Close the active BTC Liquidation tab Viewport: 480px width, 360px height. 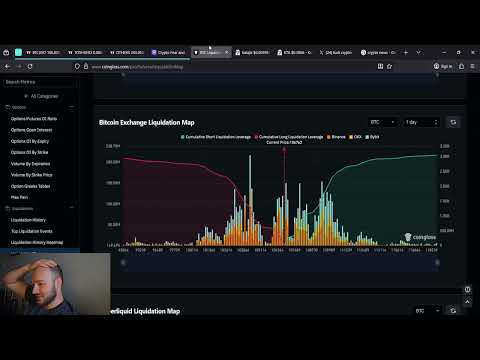[x=227, y=52]
